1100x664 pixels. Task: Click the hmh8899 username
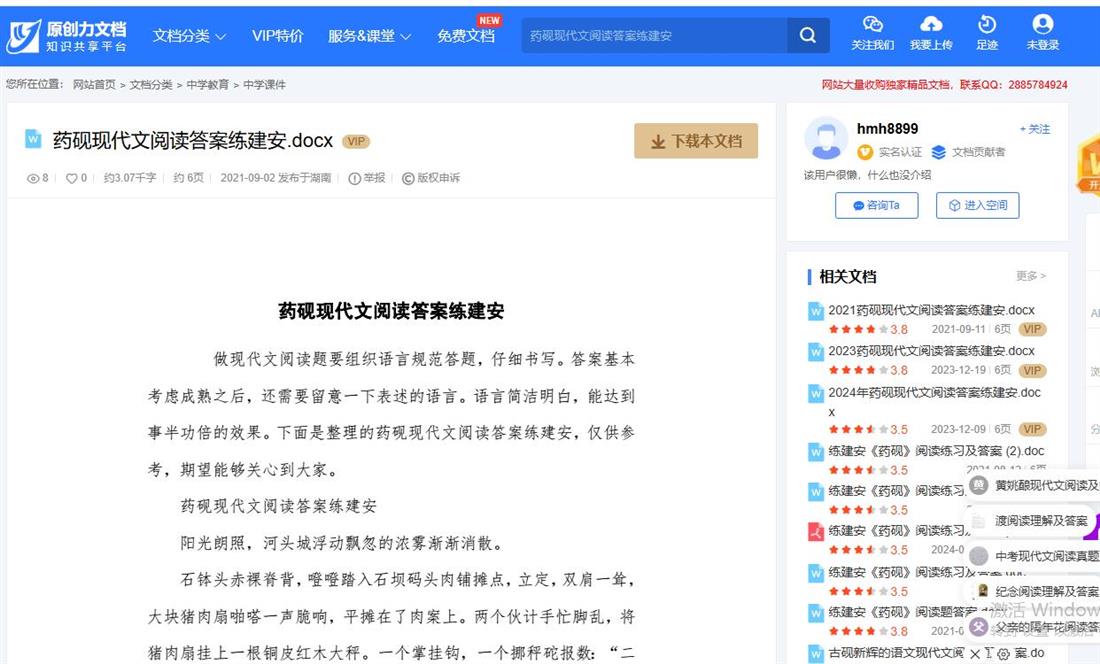887,128
